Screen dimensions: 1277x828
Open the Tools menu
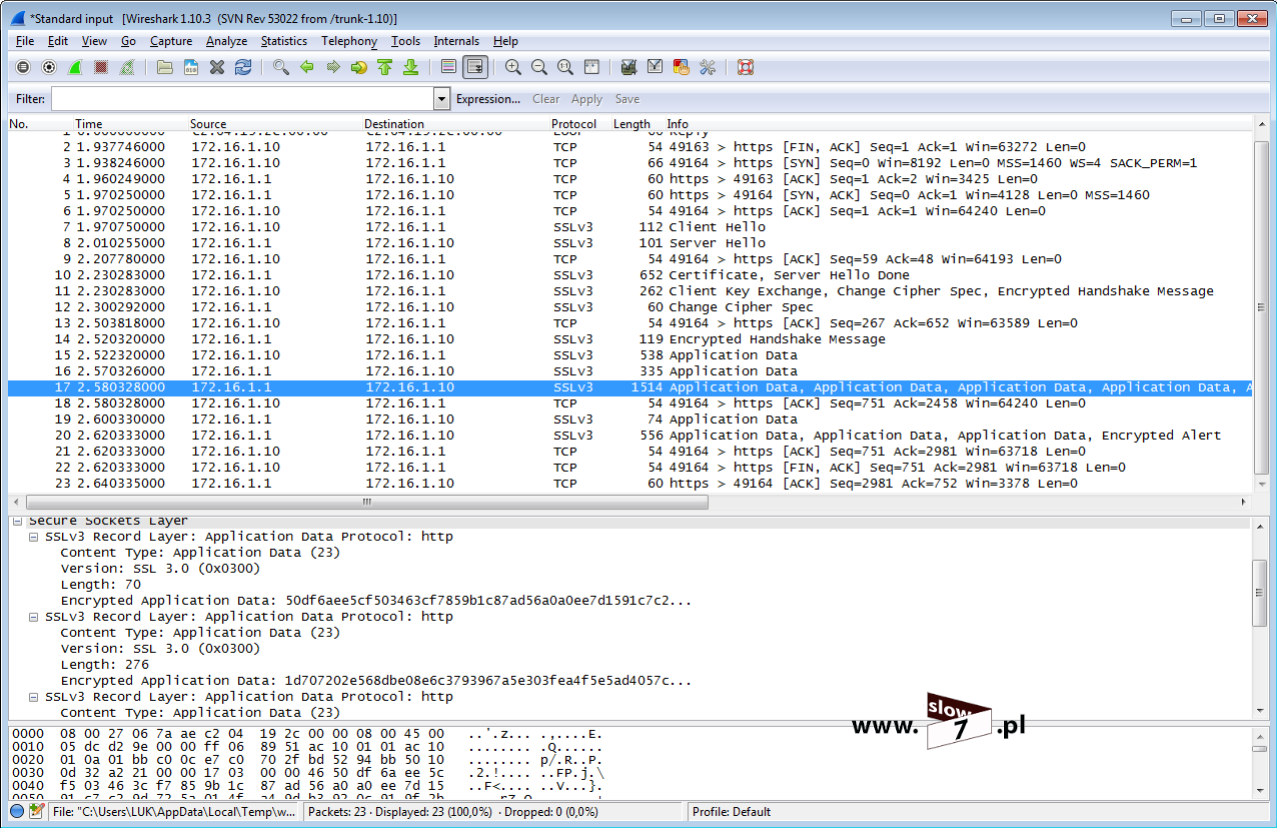coord(406,41)
